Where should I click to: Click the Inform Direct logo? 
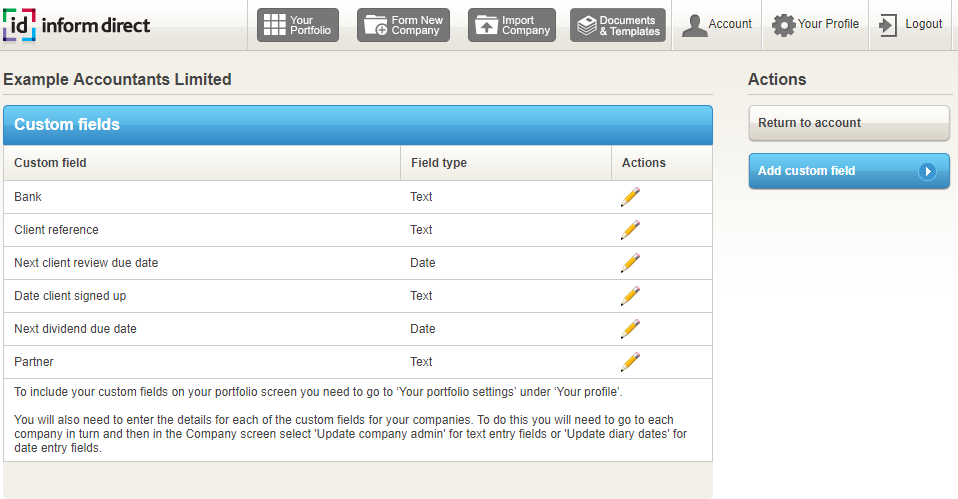coord(77,25)
